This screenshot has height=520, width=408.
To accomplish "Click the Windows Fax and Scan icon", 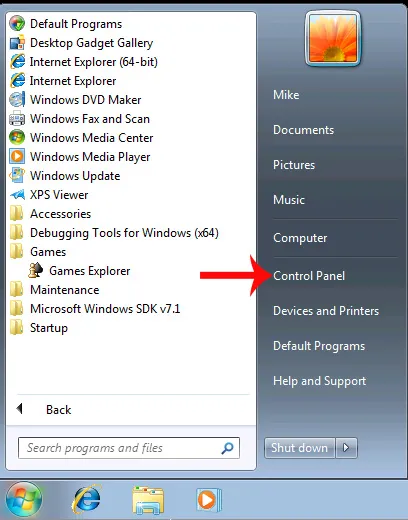I will [x=17, y=119].
